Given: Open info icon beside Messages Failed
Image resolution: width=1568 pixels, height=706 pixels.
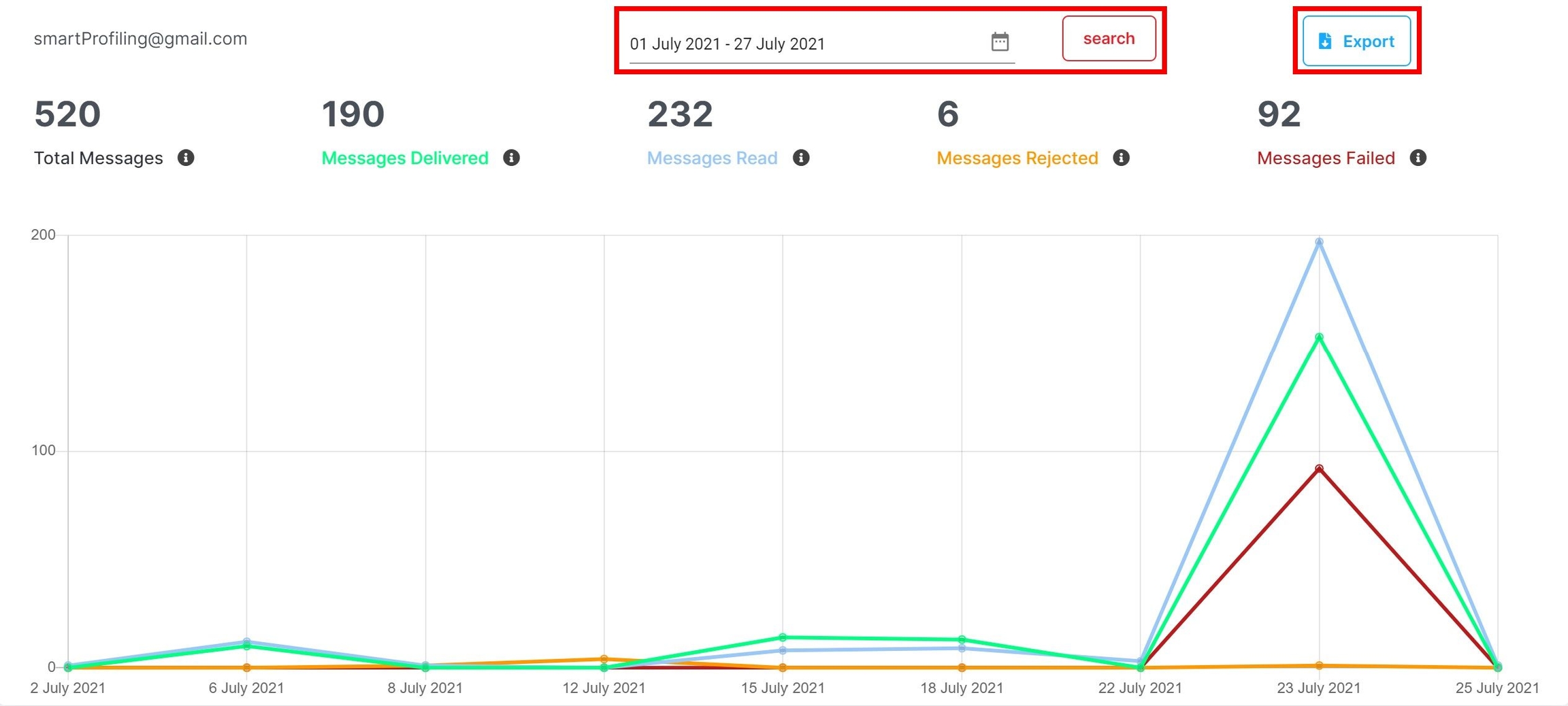Looking at the screenshot, I should pyautogui.click(x=1418, y=158).
